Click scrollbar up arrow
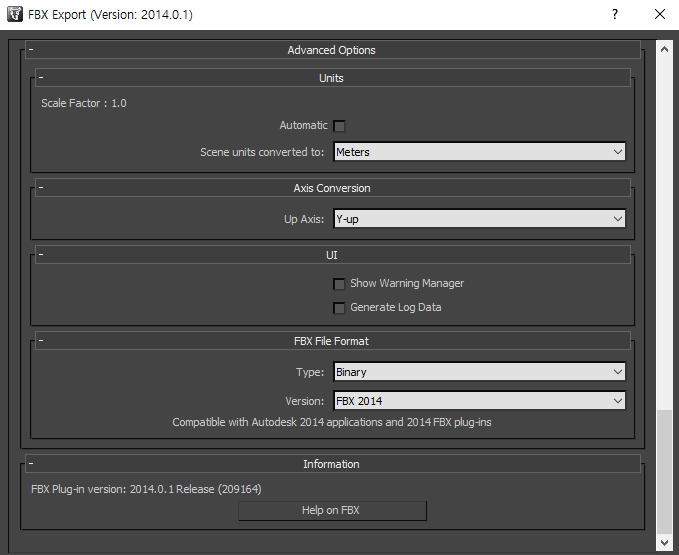Image resolution: width=679 pixels, height=555 pixels. point(664,49)
